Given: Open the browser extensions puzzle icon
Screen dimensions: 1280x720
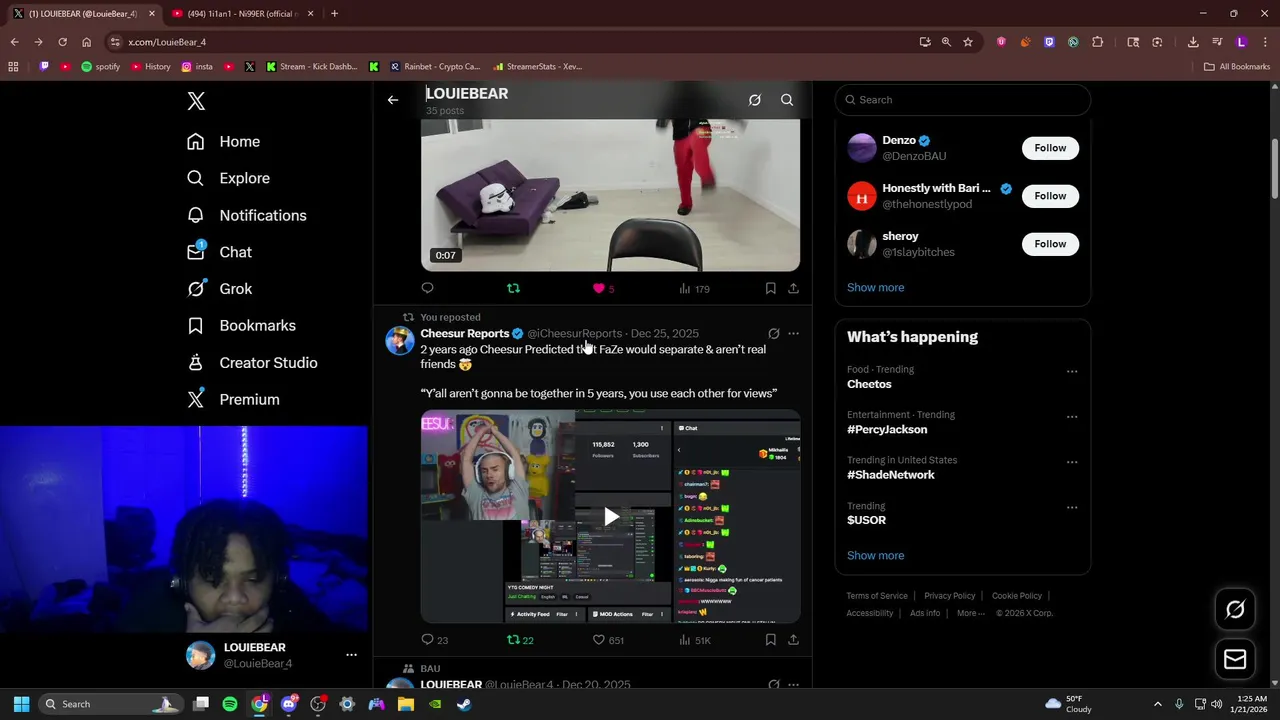Looking at the screenshot, I should point(1097,42).
